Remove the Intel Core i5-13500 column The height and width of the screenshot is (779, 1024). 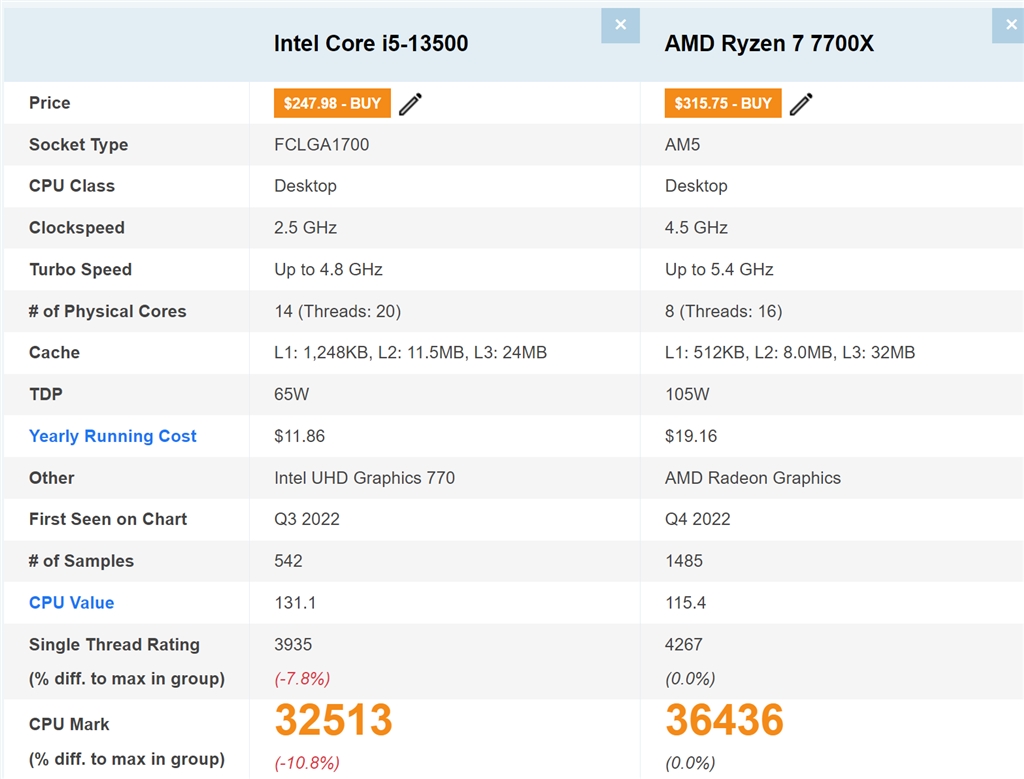pos(620,25)
